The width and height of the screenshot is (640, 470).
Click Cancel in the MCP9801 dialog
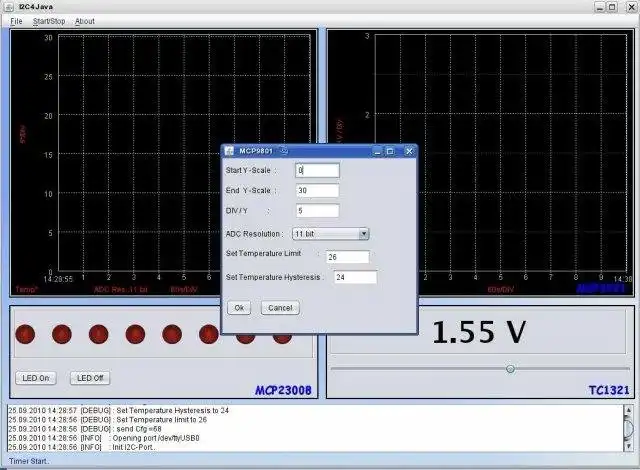coord(280,308)
